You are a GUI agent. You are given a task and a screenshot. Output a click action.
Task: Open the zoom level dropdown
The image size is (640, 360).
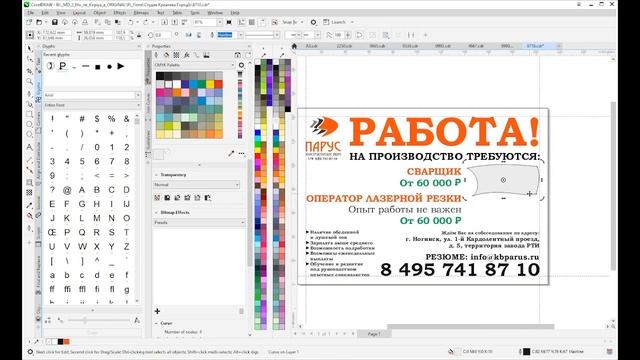coord(220,22)
